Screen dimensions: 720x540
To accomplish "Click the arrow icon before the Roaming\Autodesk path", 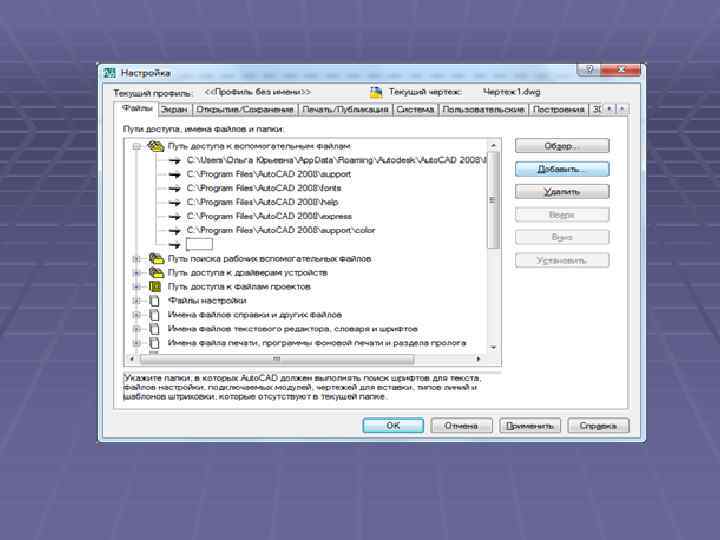I will click(174, 160).
